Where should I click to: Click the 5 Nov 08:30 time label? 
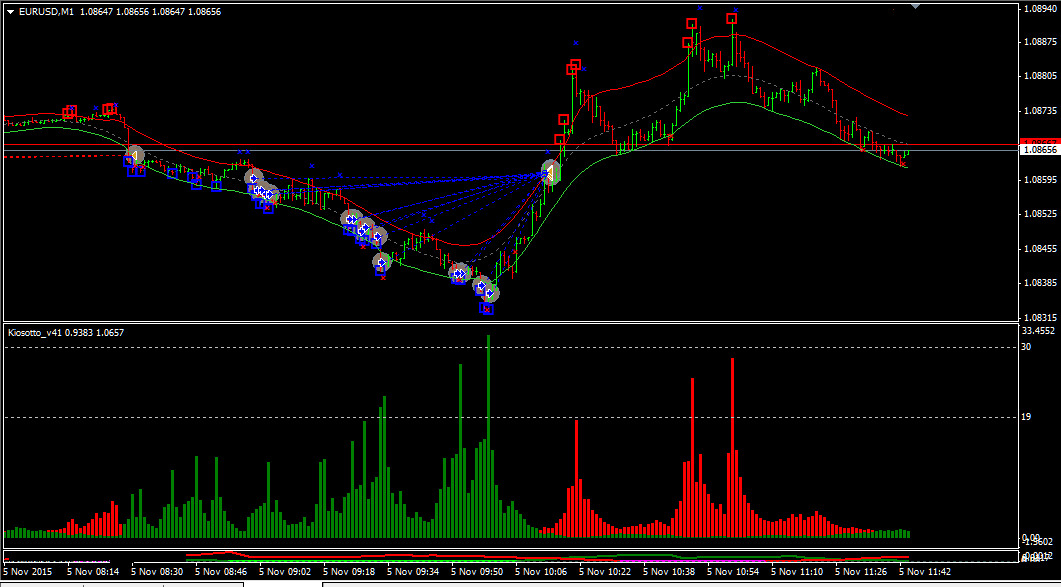(x=156, y=571)
